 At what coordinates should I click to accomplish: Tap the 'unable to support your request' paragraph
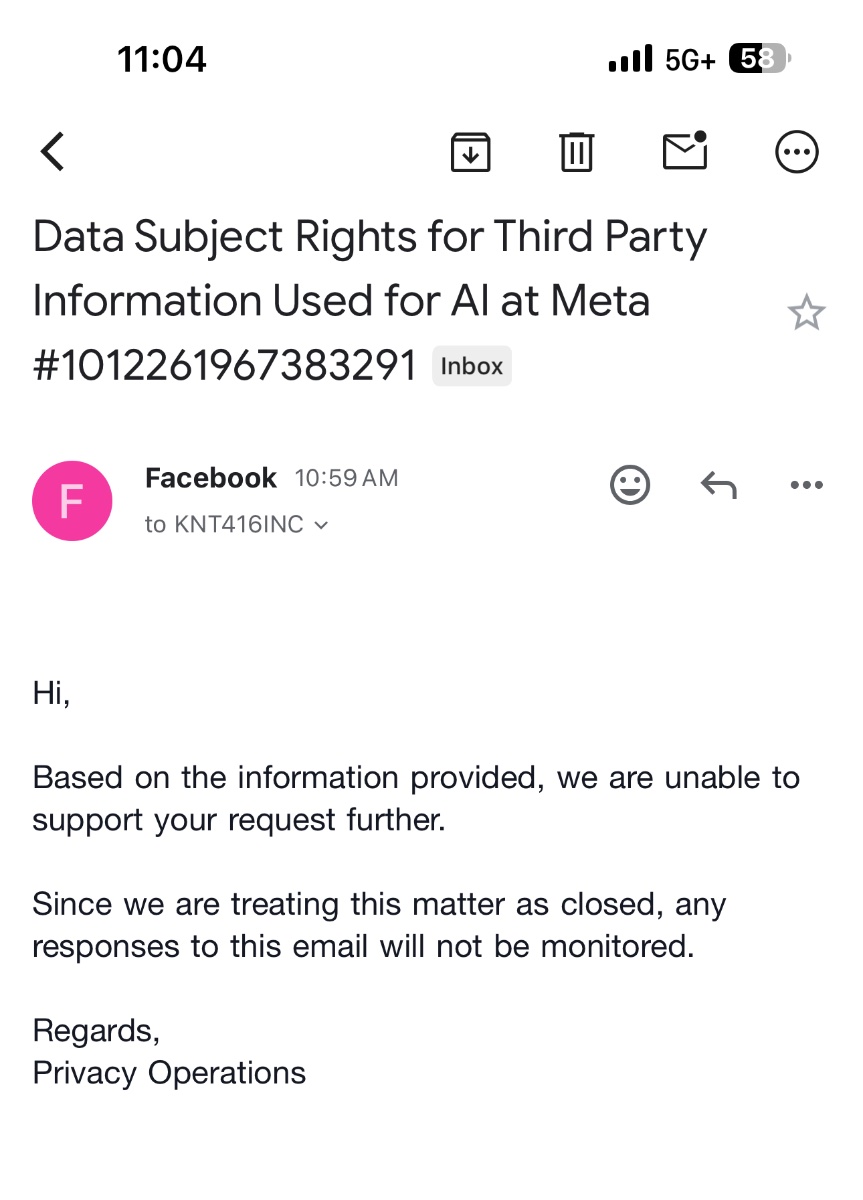(416, 798)
